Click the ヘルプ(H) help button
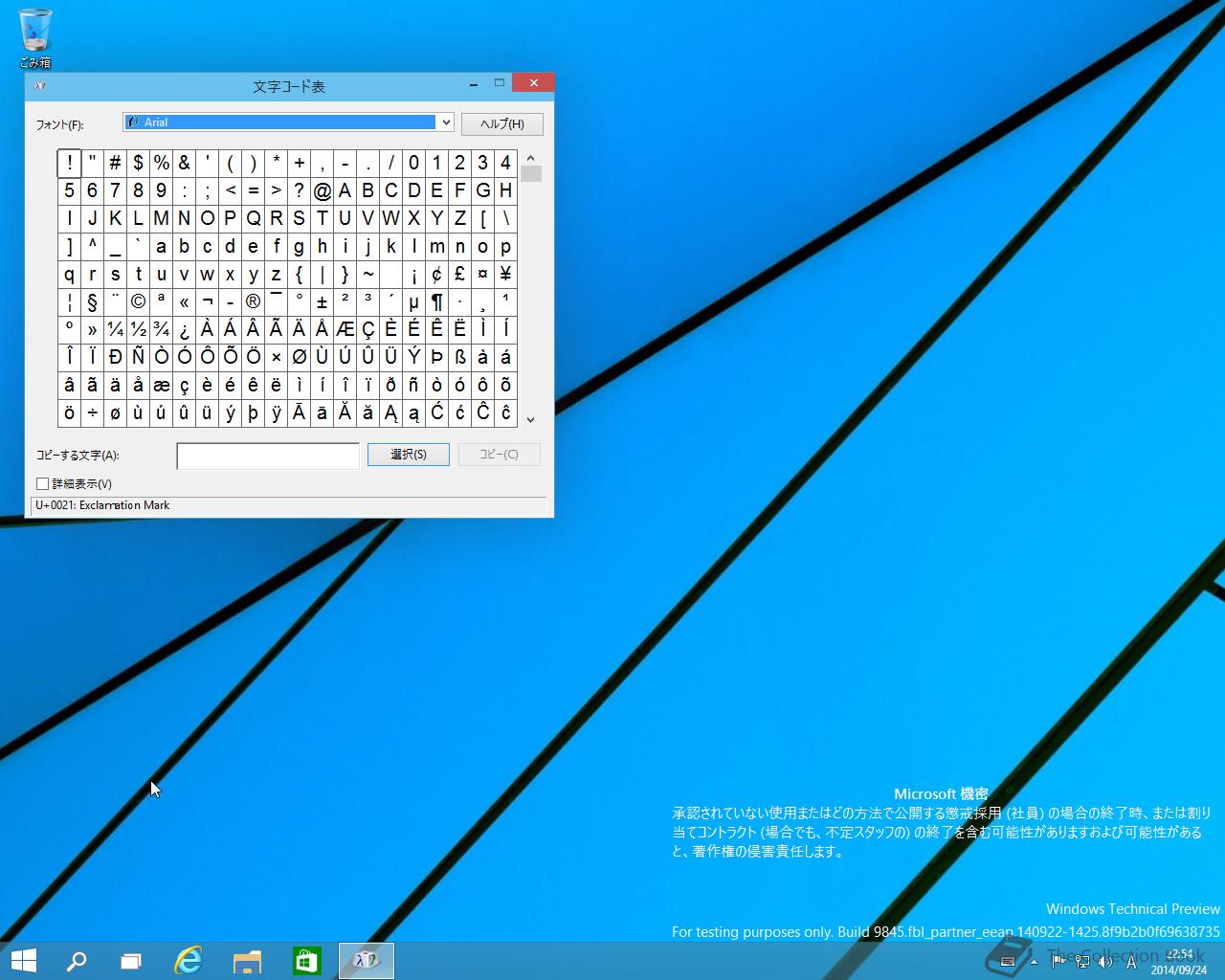1225x980 pixels. 501,124
